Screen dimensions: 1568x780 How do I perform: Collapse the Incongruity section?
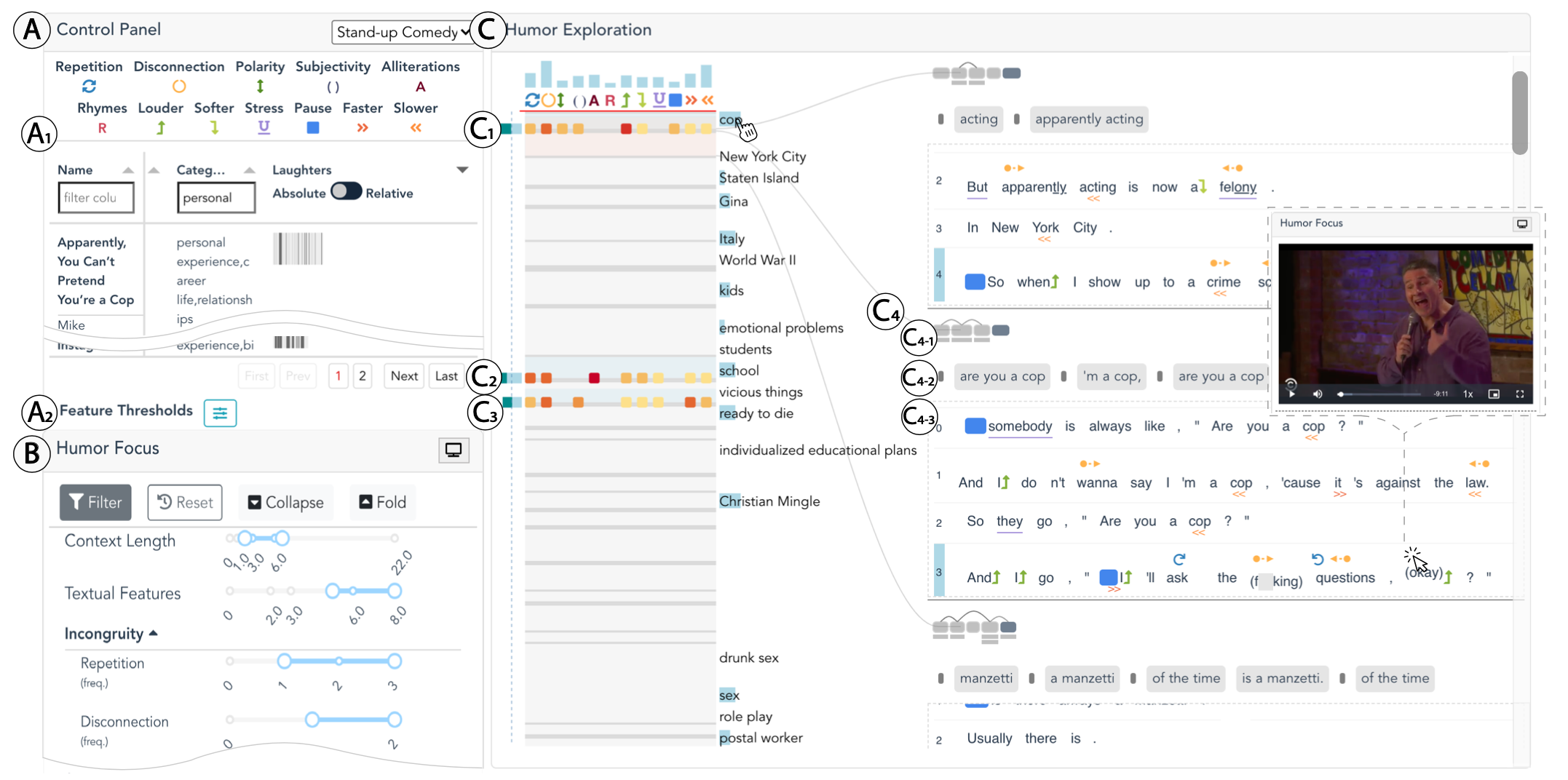pyautogui.click(x=154, y=634)
